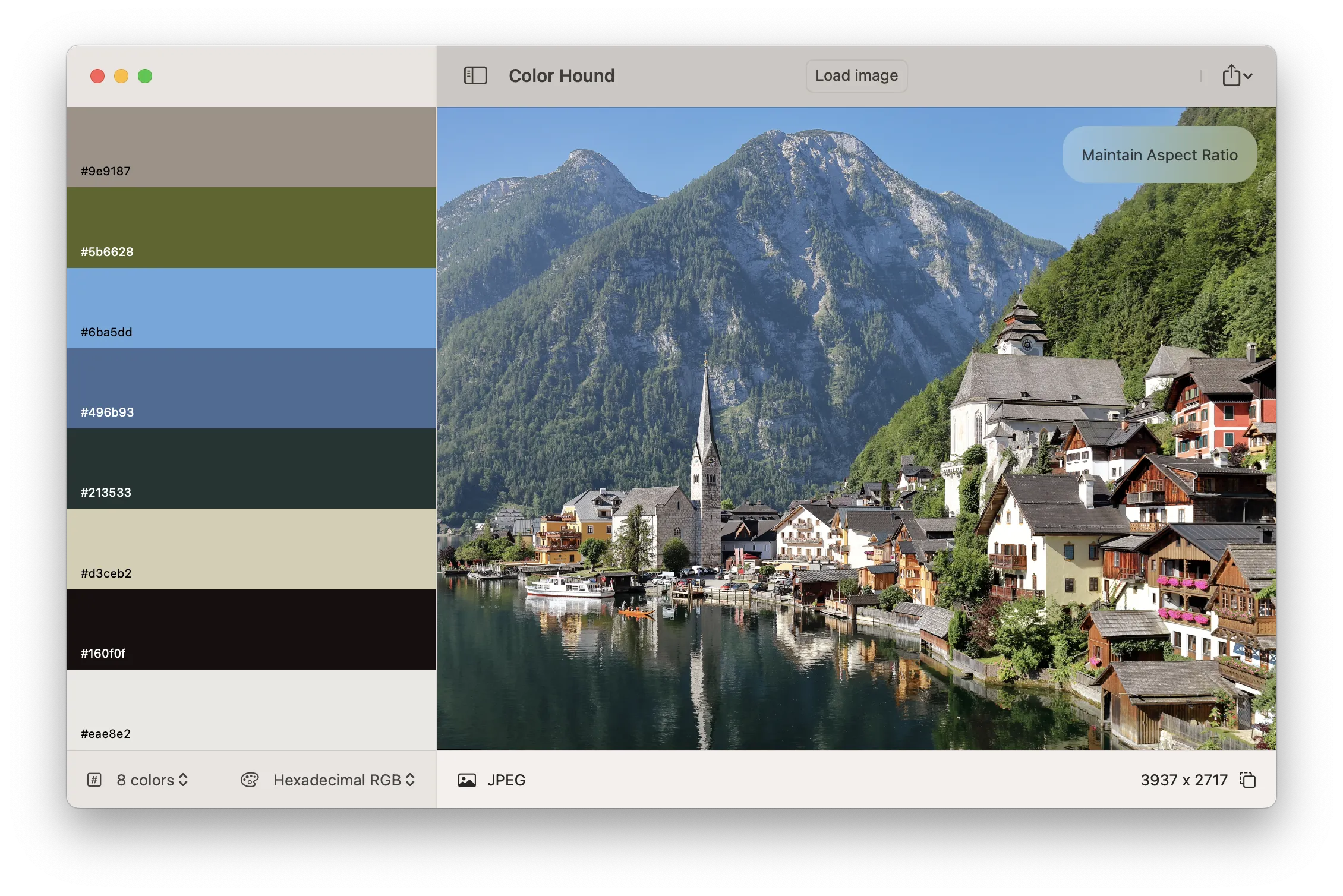
Task: Open the Hexadecimal RGB format dropdown
Action: click(x=343, y=780)
